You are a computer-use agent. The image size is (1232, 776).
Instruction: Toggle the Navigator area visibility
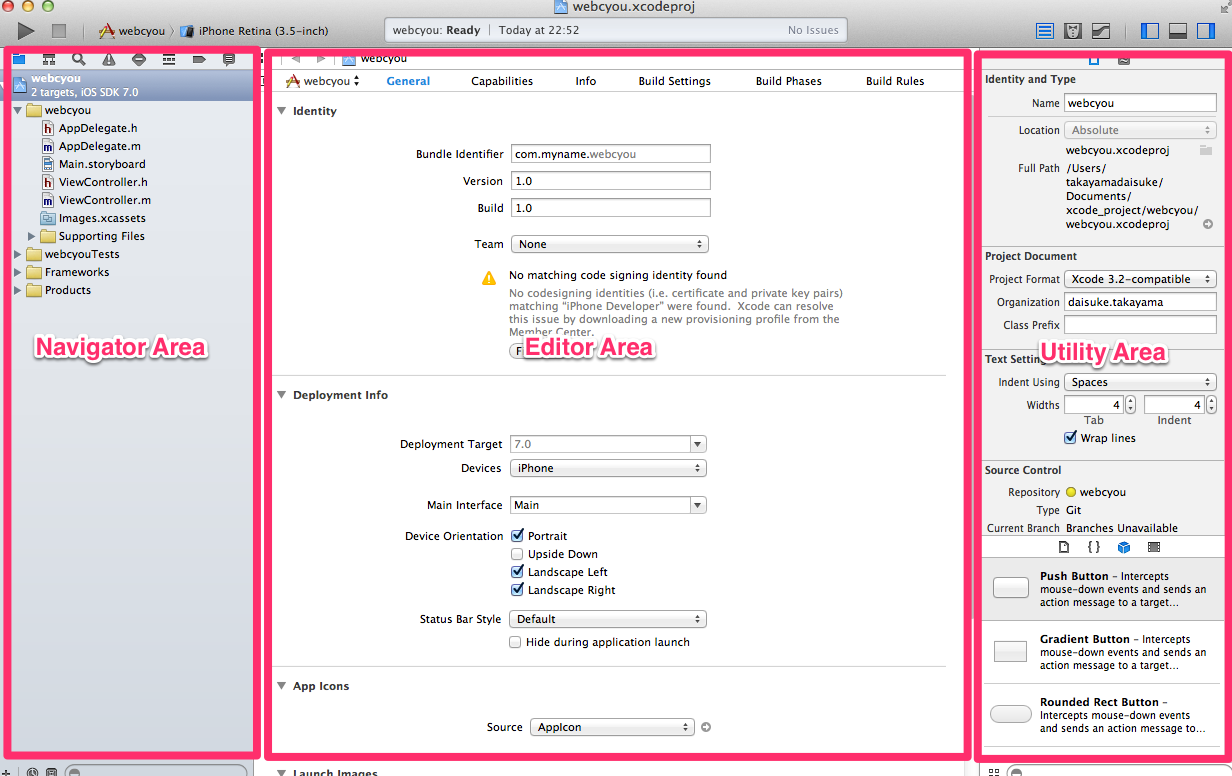[x=1150, y=31]
